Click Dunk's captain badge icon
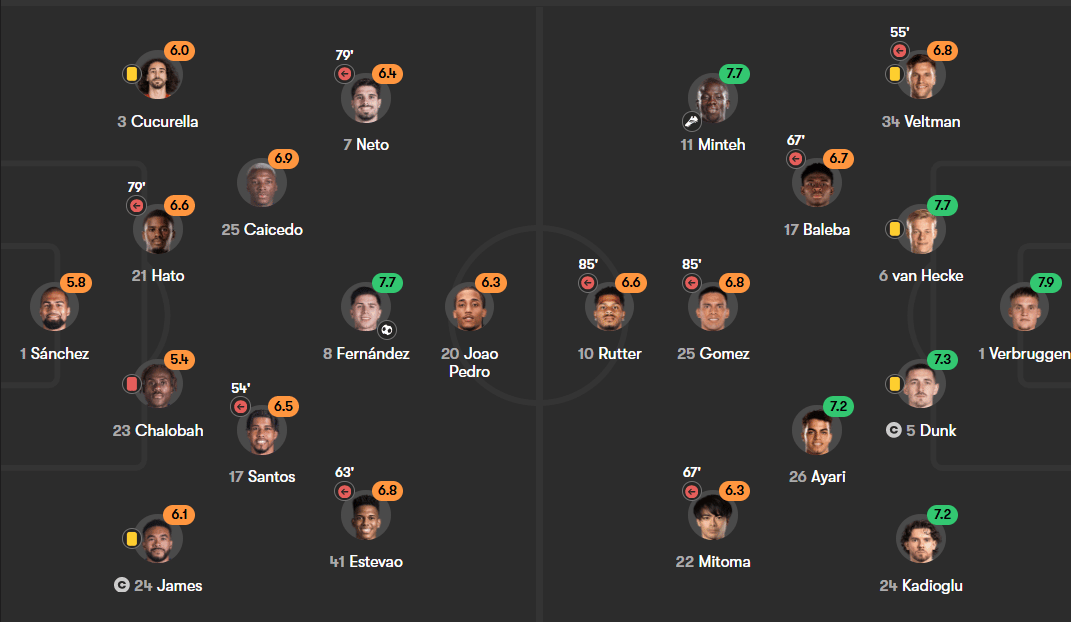Viewport: 1071px width, 622px height. pyautogui.click(x=893, y=430)
